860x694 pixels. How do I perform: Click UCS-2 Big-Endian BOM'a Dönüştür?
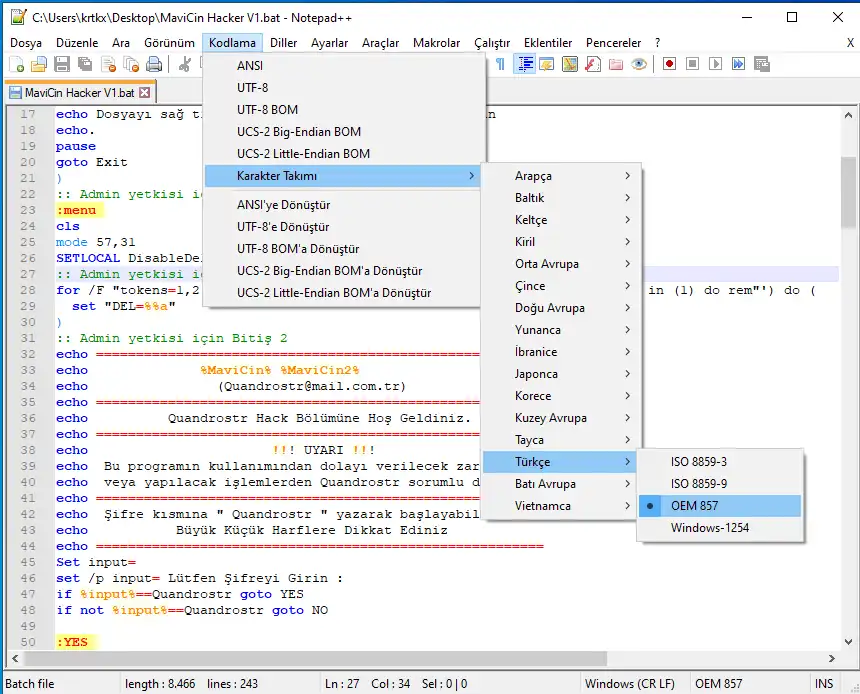pyautogui.click(x=343, y=271)
